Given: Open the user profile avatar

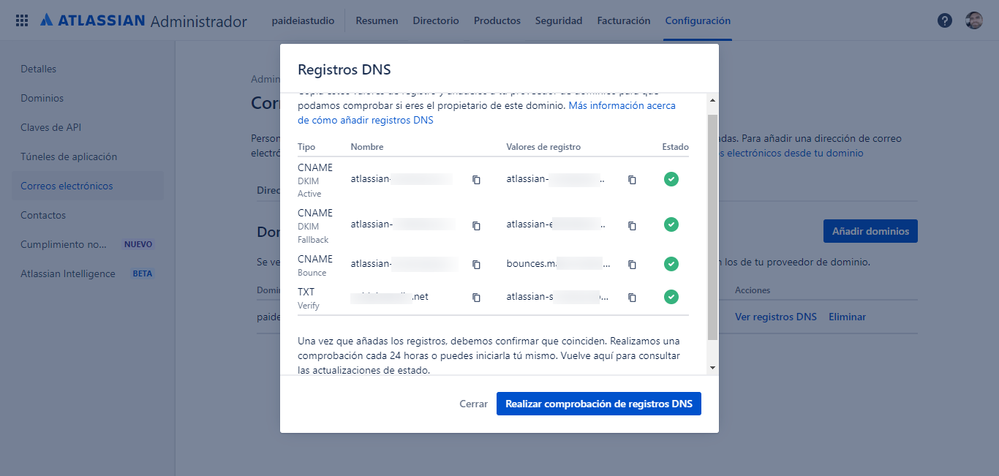Looking at the screenshot, I should 974,20.
